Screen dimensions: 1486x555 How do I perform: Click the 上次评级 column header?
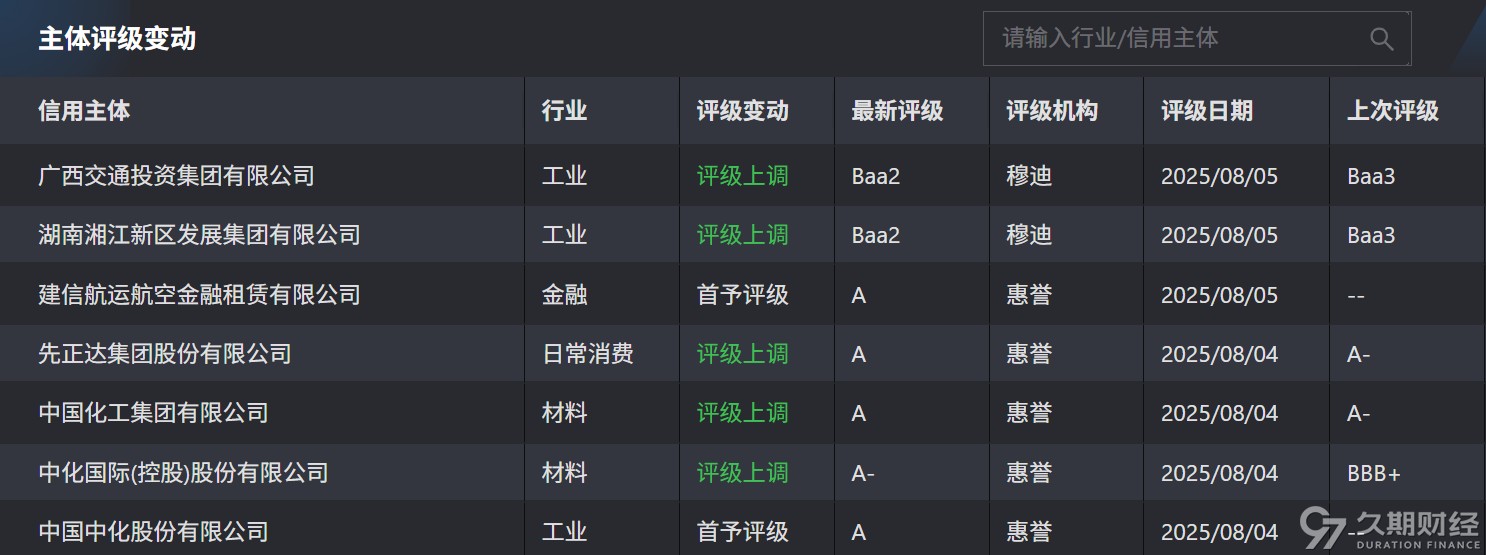click(x=1392, y=111)
